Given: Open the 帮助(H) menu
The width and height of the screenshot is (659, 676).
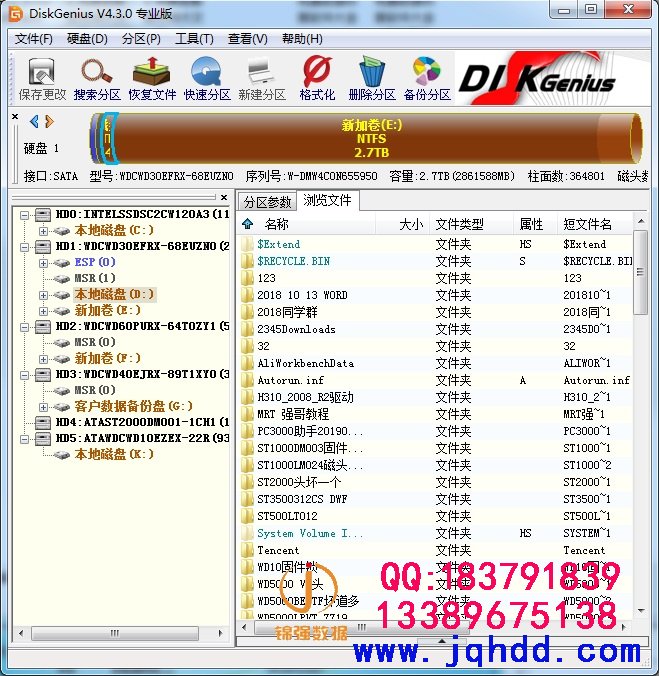Looking at the screenshot, I should pyautogui.click(x=302, y=39).
